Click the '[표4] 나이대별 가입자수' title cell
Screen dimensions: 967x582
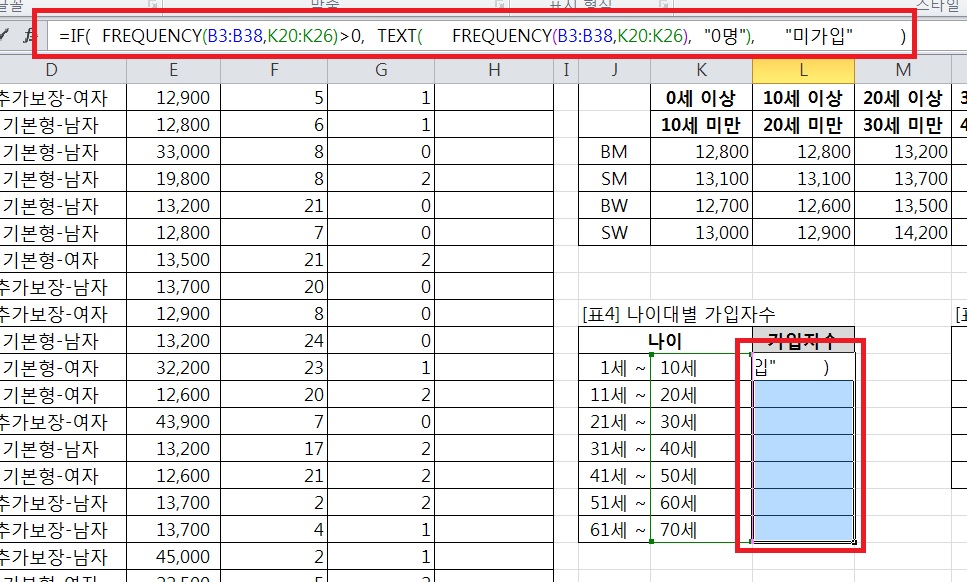(x=678, y=314)
